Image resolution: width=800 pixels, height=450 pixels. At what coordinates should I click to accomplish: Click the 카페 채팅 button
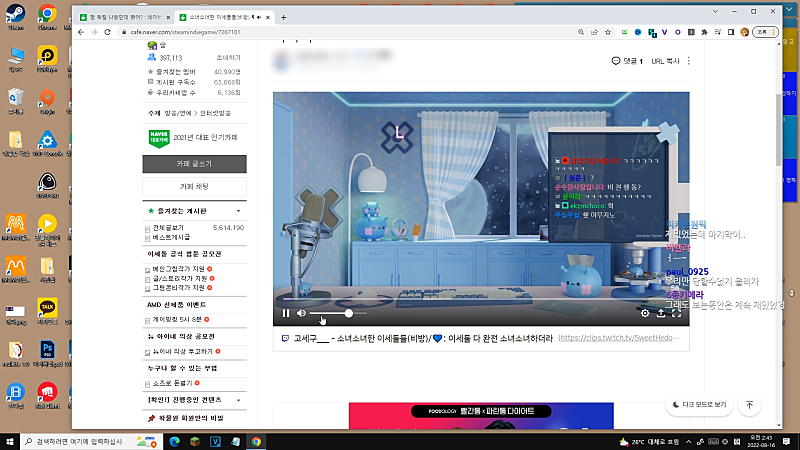point(194,187)
